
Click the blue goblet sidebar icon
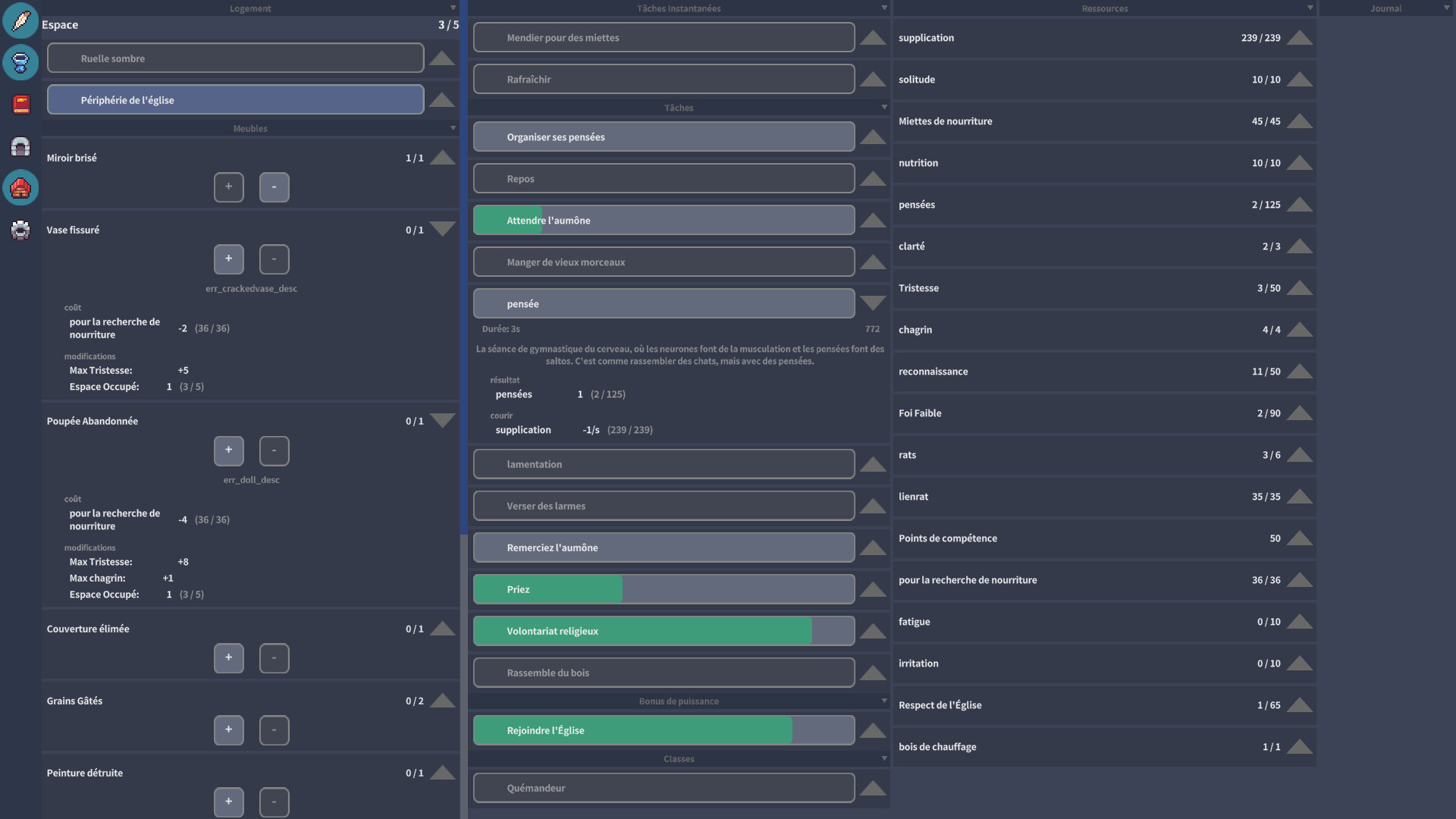(x=20, y=62)
